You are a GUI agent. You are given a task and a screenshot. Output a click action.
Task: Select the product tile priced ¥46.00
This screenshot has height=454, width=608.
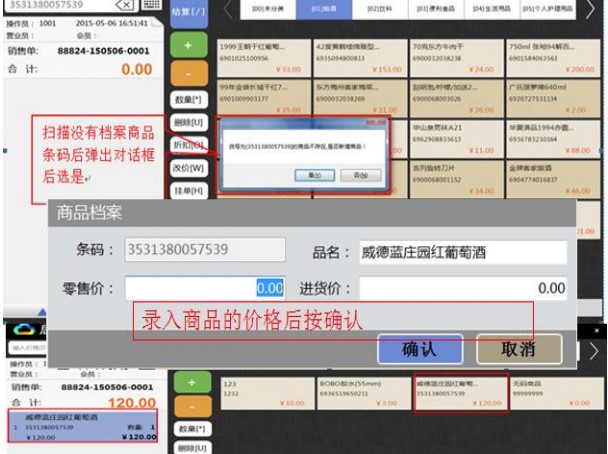click(x=553, y=180)
